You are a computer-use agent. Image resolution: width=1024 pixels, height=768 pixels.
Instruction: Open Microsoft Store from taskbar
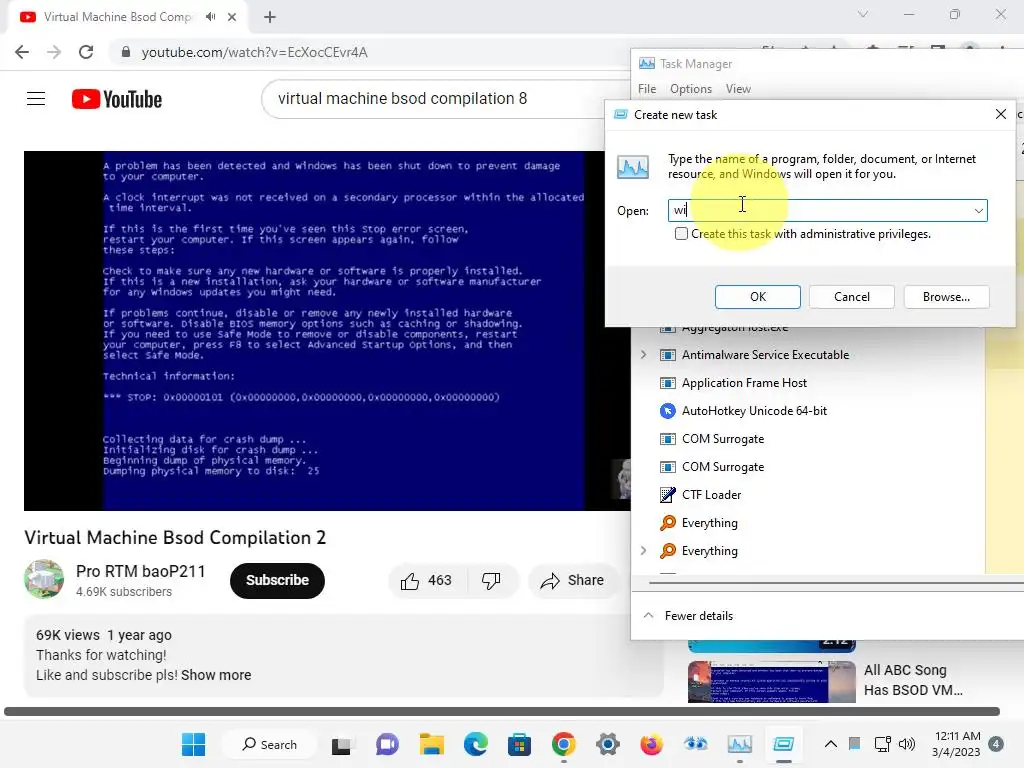click(x=519, y=744)
